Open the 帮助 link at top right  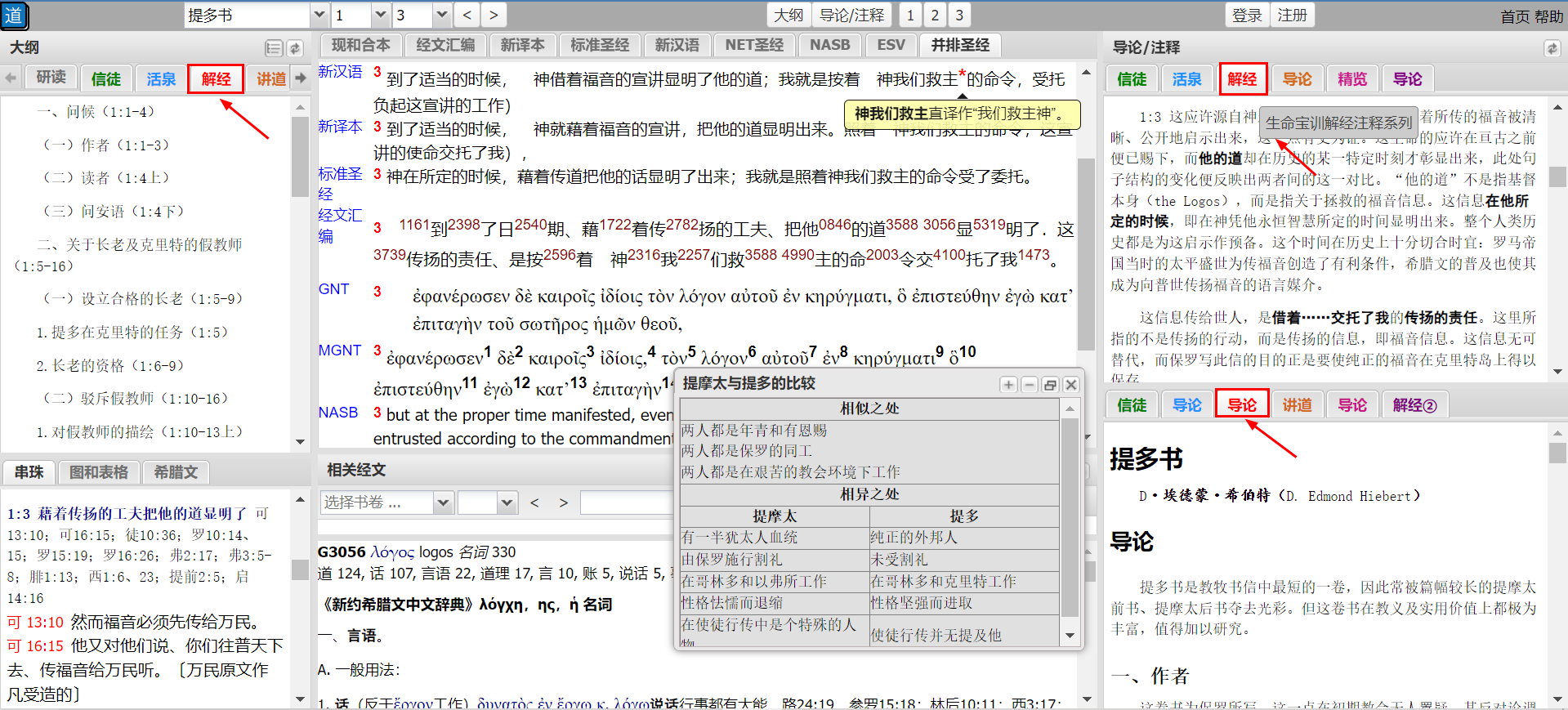(x=1548, y=16)
